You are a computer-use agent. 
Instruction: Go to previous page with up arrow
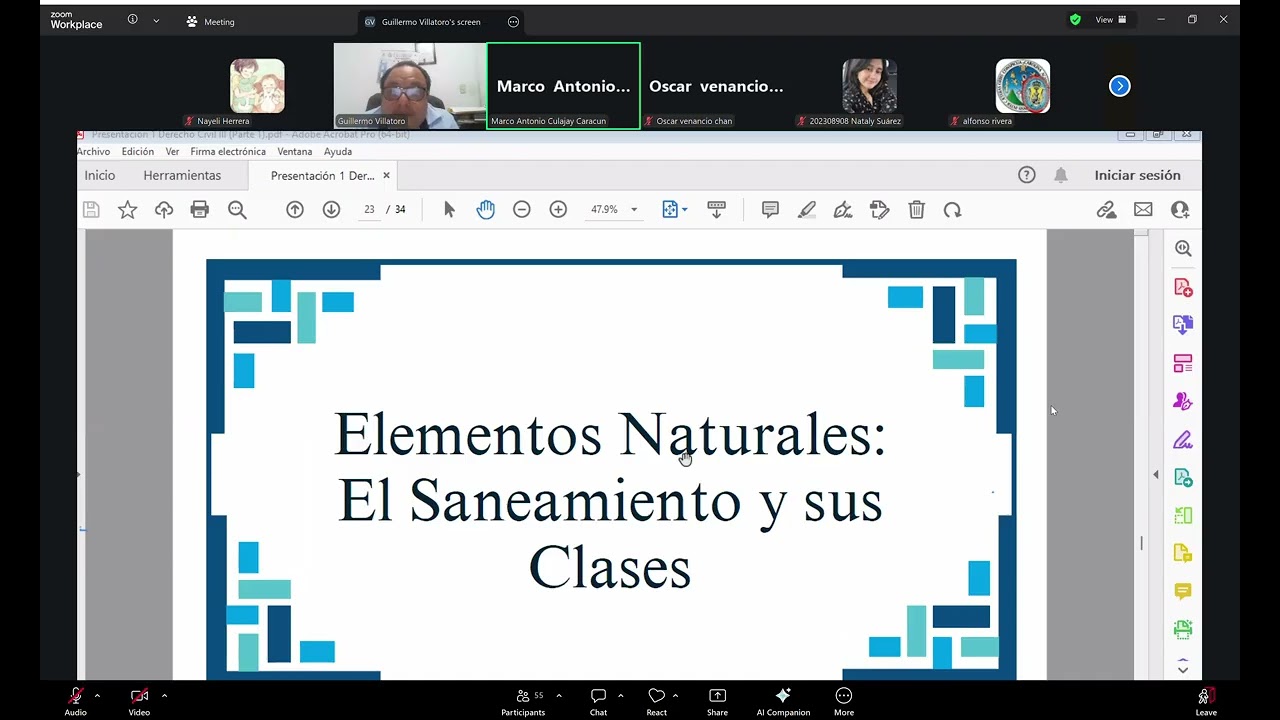pyautogui.click(x=295, y=209)
